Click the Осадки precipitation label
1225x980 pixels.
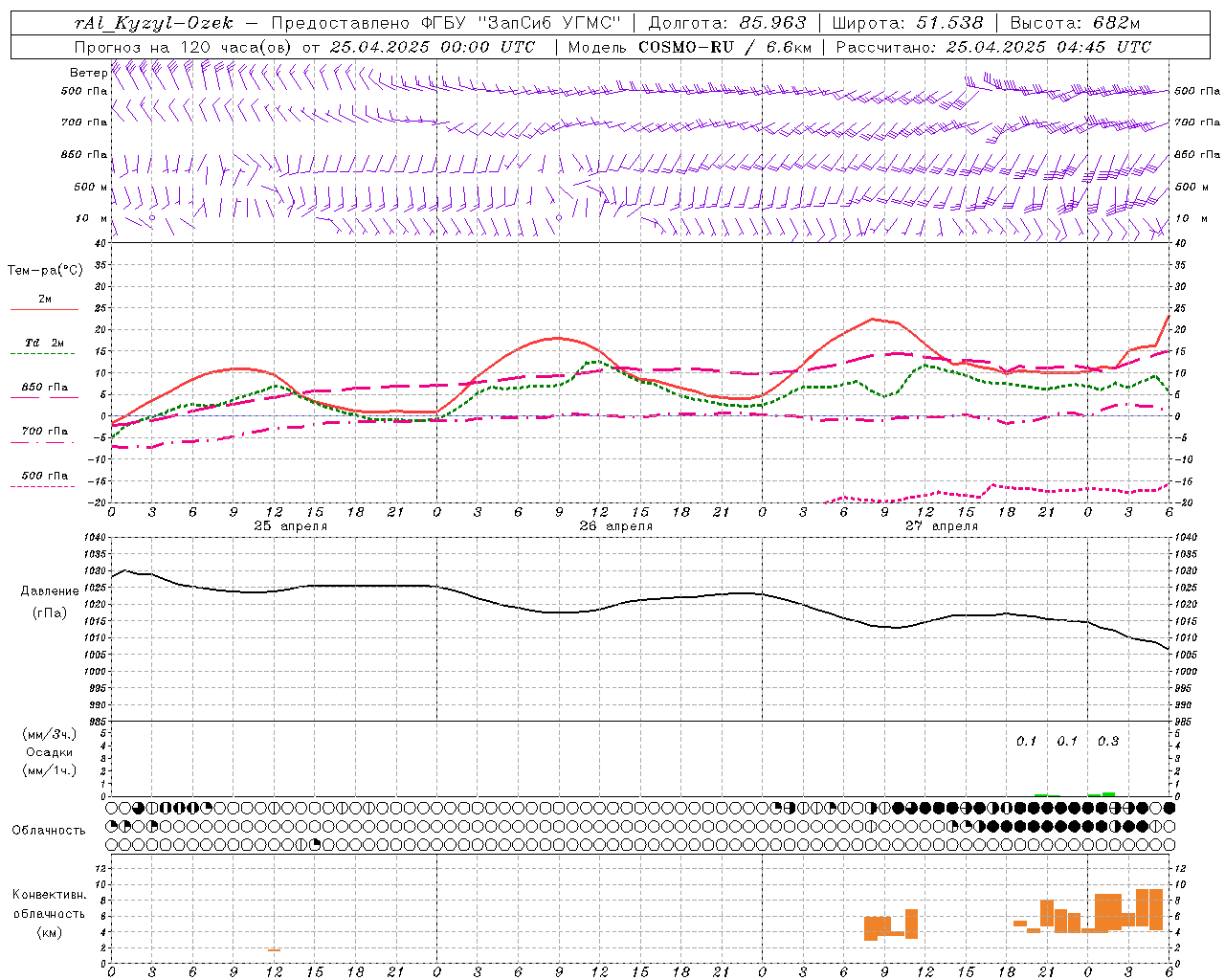(x=50, y=752)
